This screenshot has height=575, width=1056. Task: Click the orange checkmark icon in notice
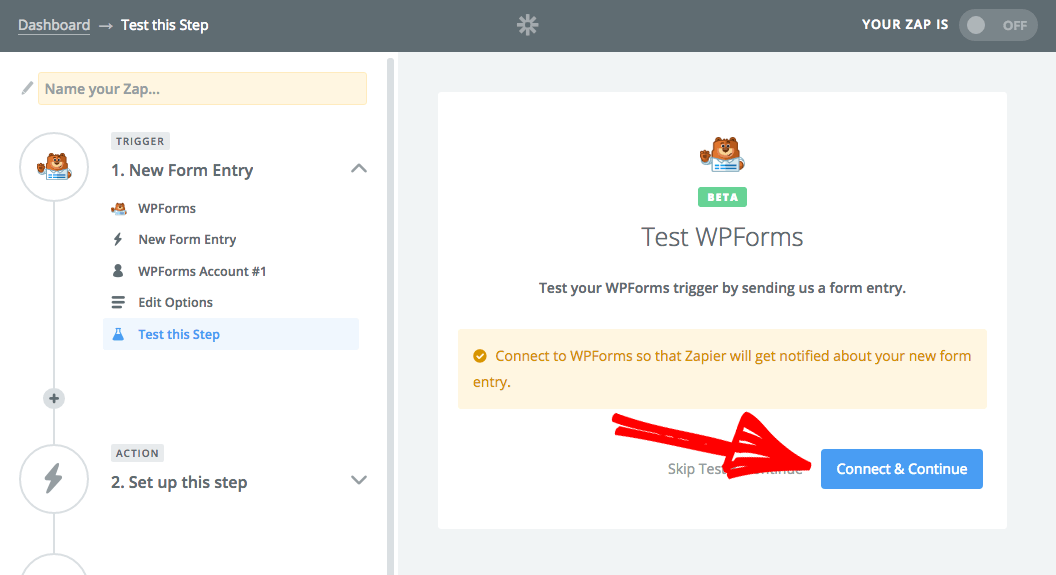click(480, 356)
